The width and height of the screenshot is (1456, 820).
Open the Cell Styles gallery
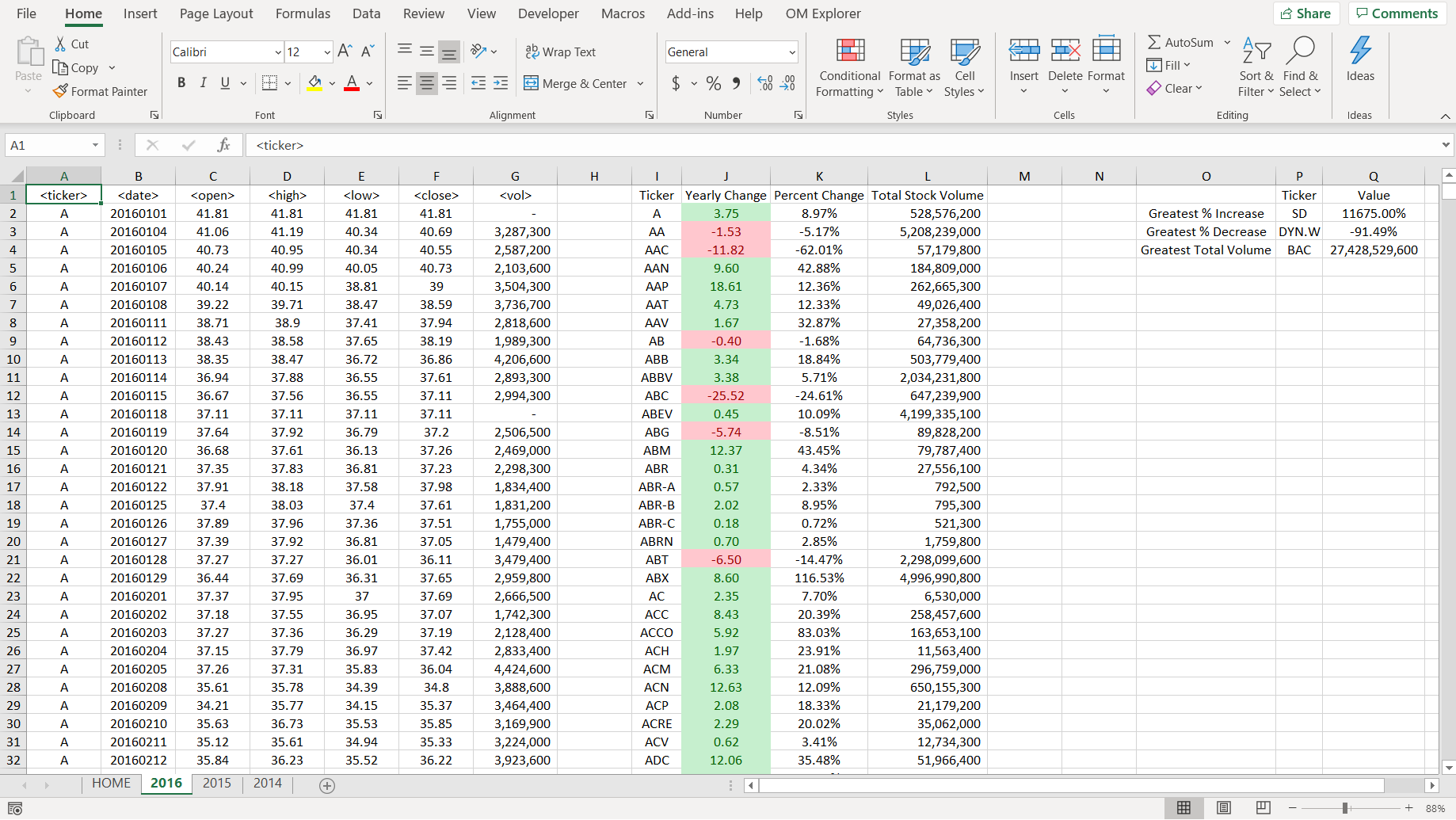964,68
